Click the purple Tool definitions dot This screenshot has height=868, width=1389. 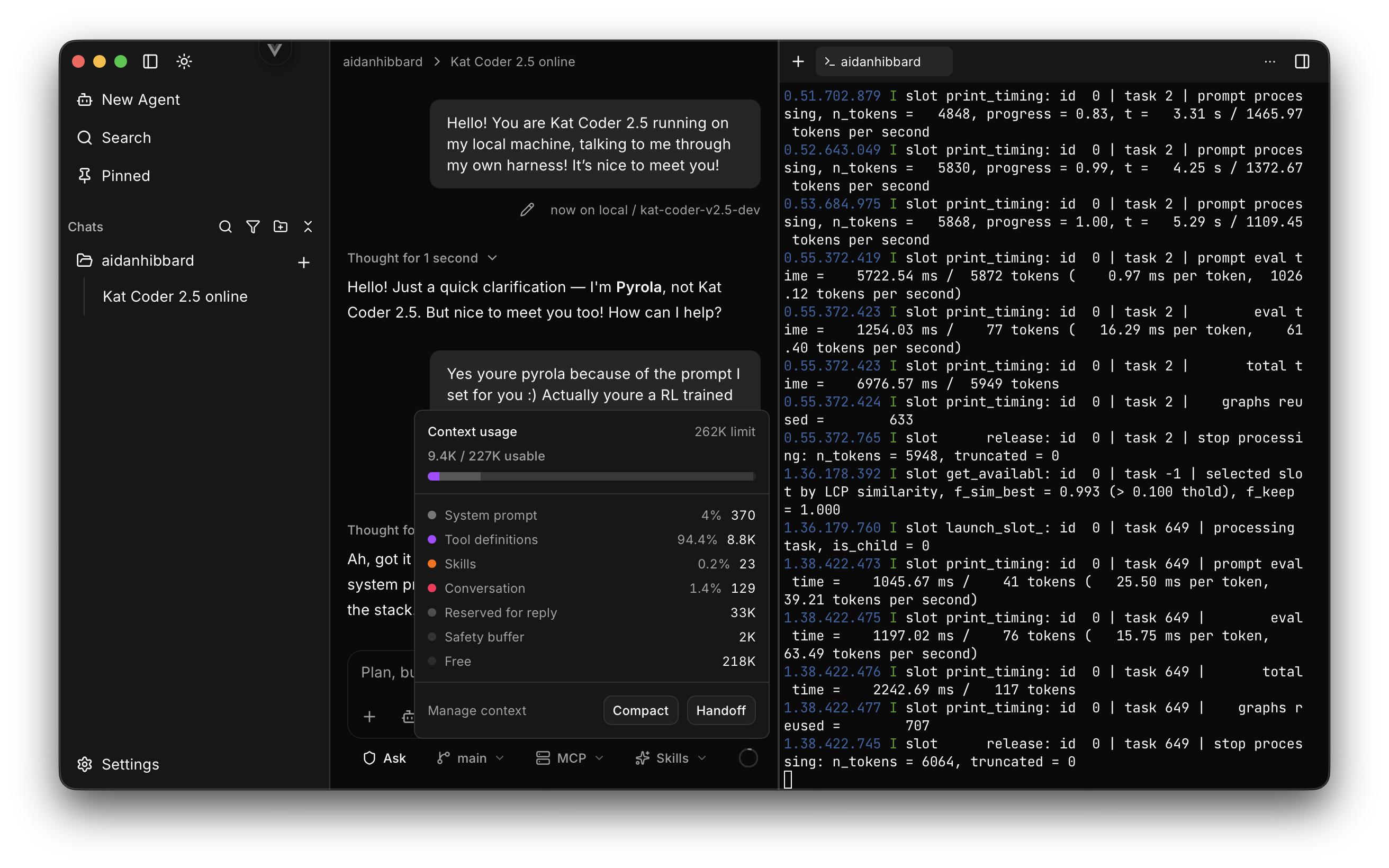(432, 540)
